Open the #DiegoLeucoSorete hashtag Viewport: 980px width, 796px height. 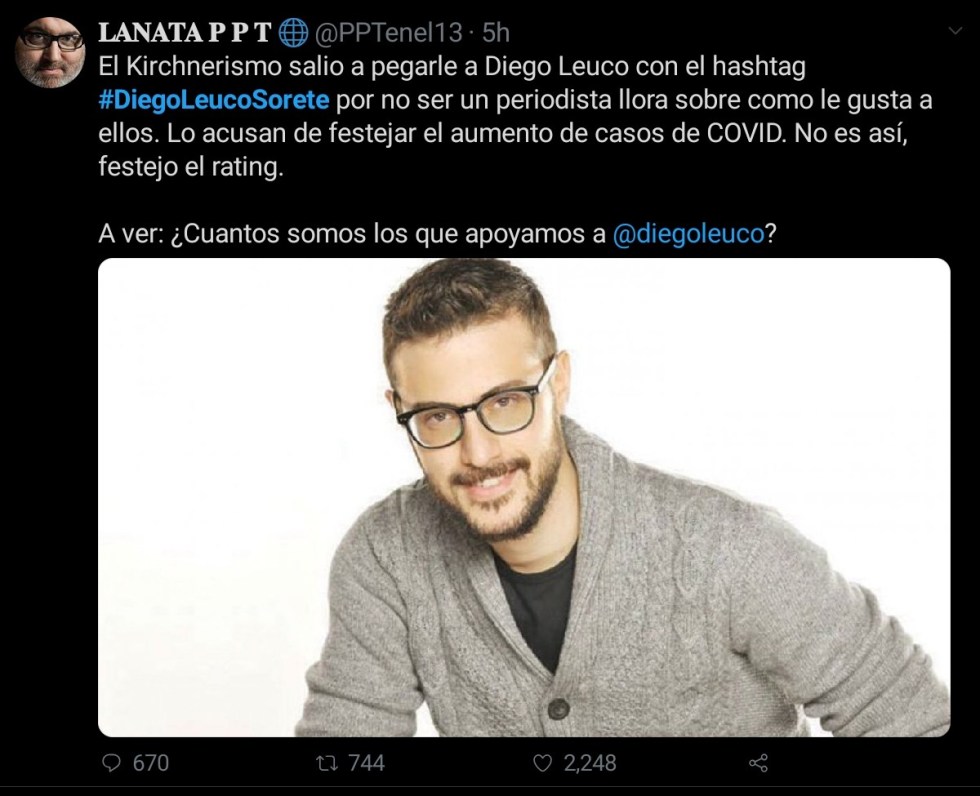pos(214,100)
